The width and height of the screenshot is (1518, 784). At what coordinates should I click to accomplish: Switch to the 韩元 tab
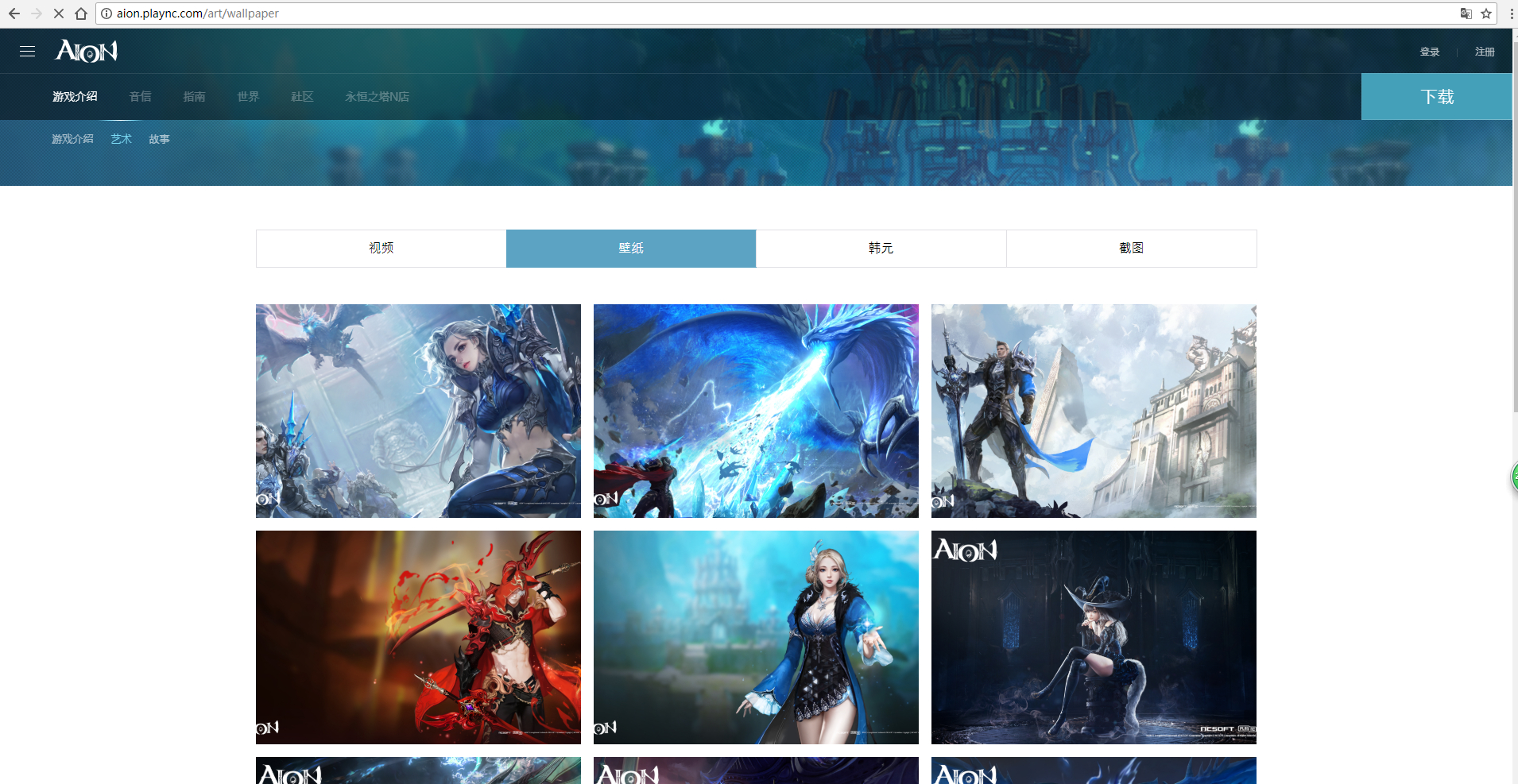coord(881,249)
